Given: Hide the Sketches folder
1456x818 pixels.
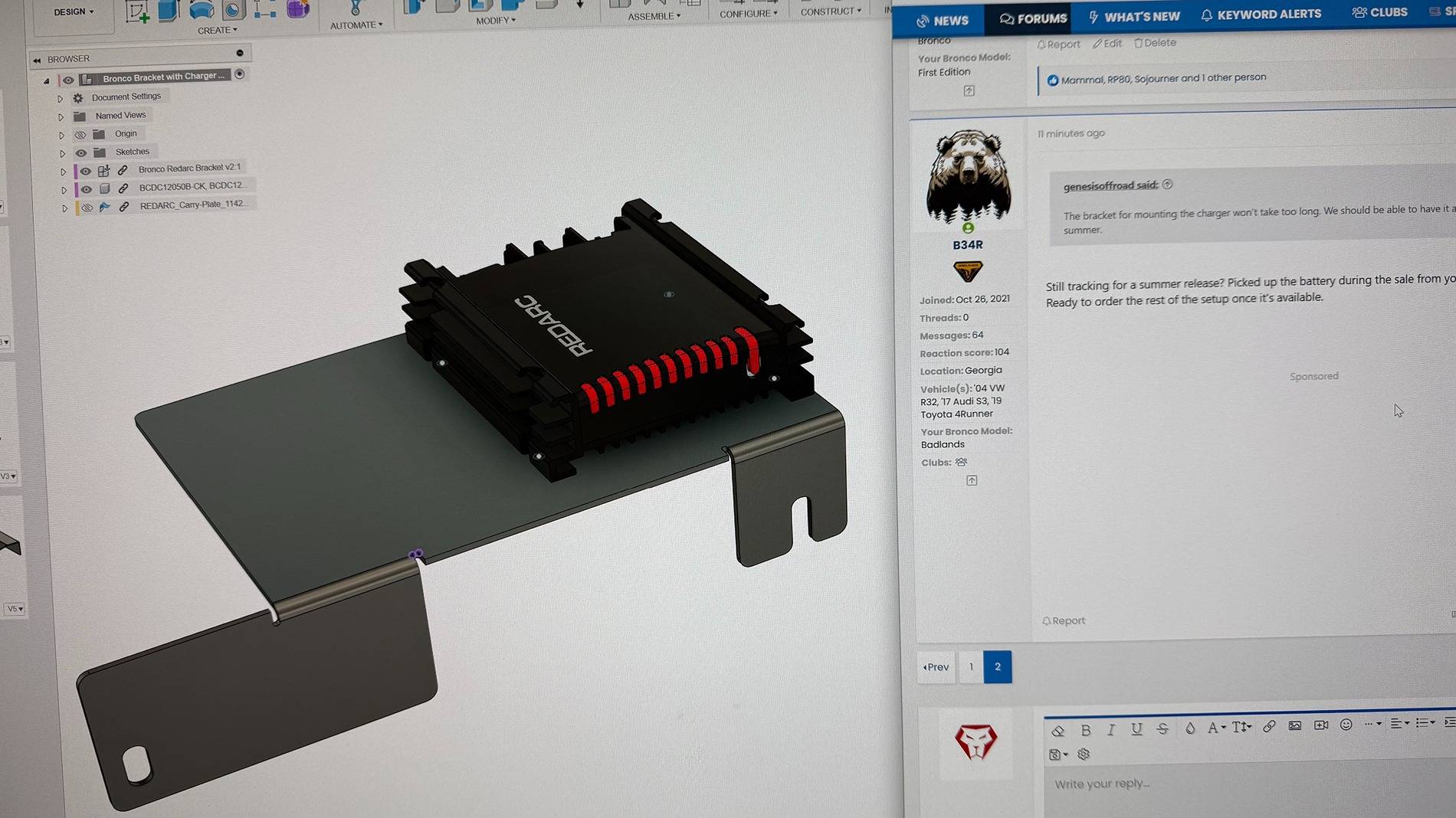Looking at the screenshot, I should tap(80, 153).
